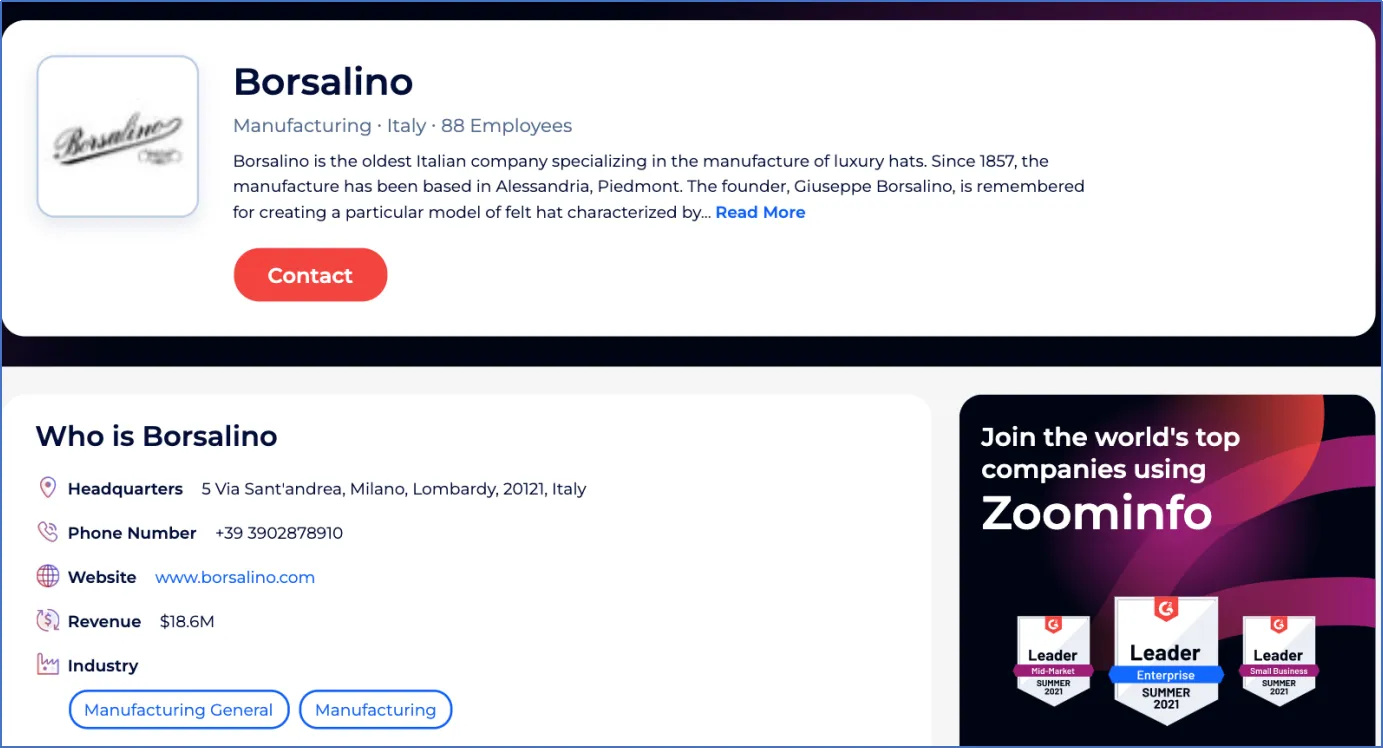Click the Contact button
The height and width of the screenshot is (749, 1384).
(x=310, y=275)
